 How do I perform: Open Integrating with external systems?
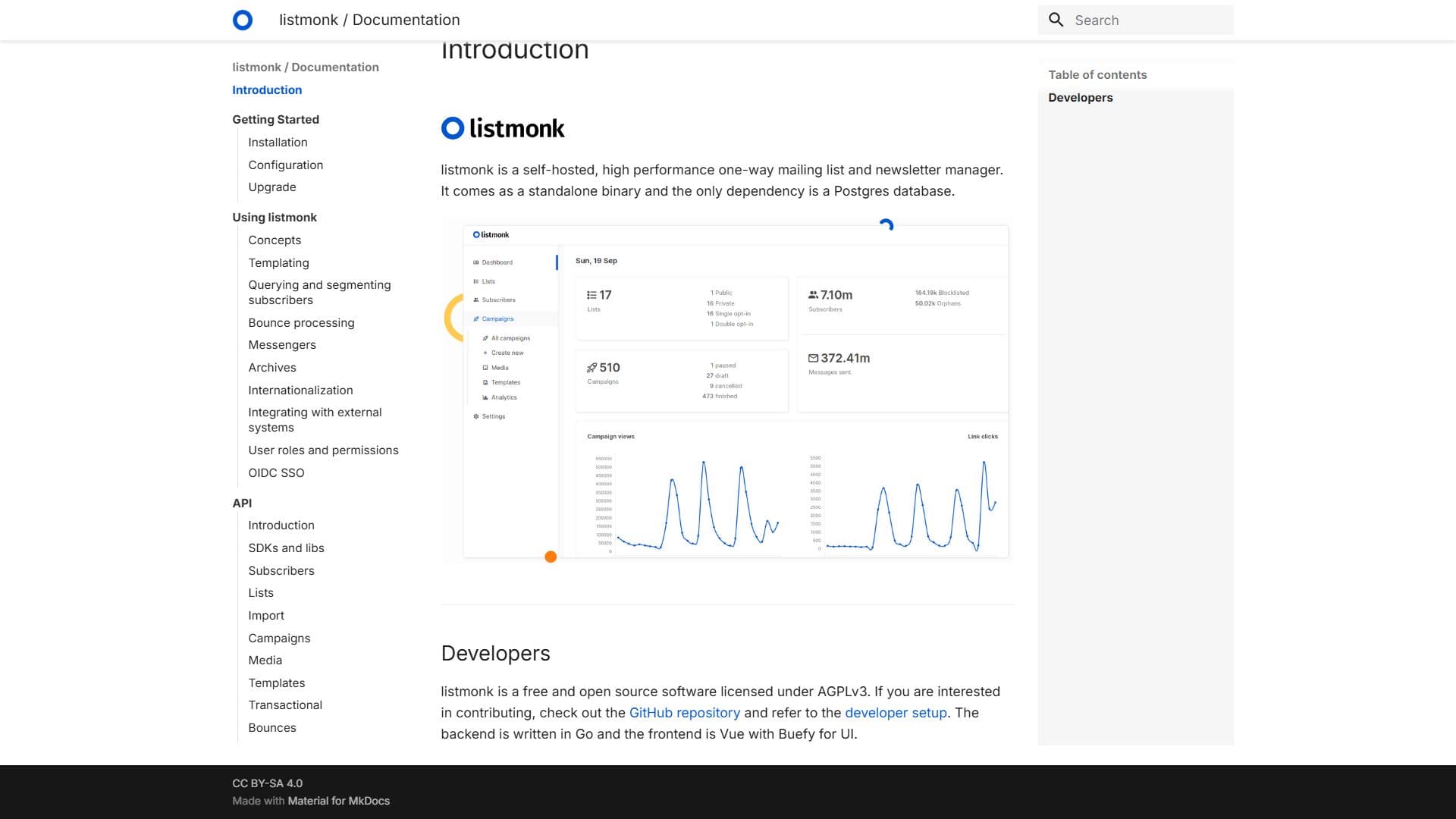click(x=315, y=419)
